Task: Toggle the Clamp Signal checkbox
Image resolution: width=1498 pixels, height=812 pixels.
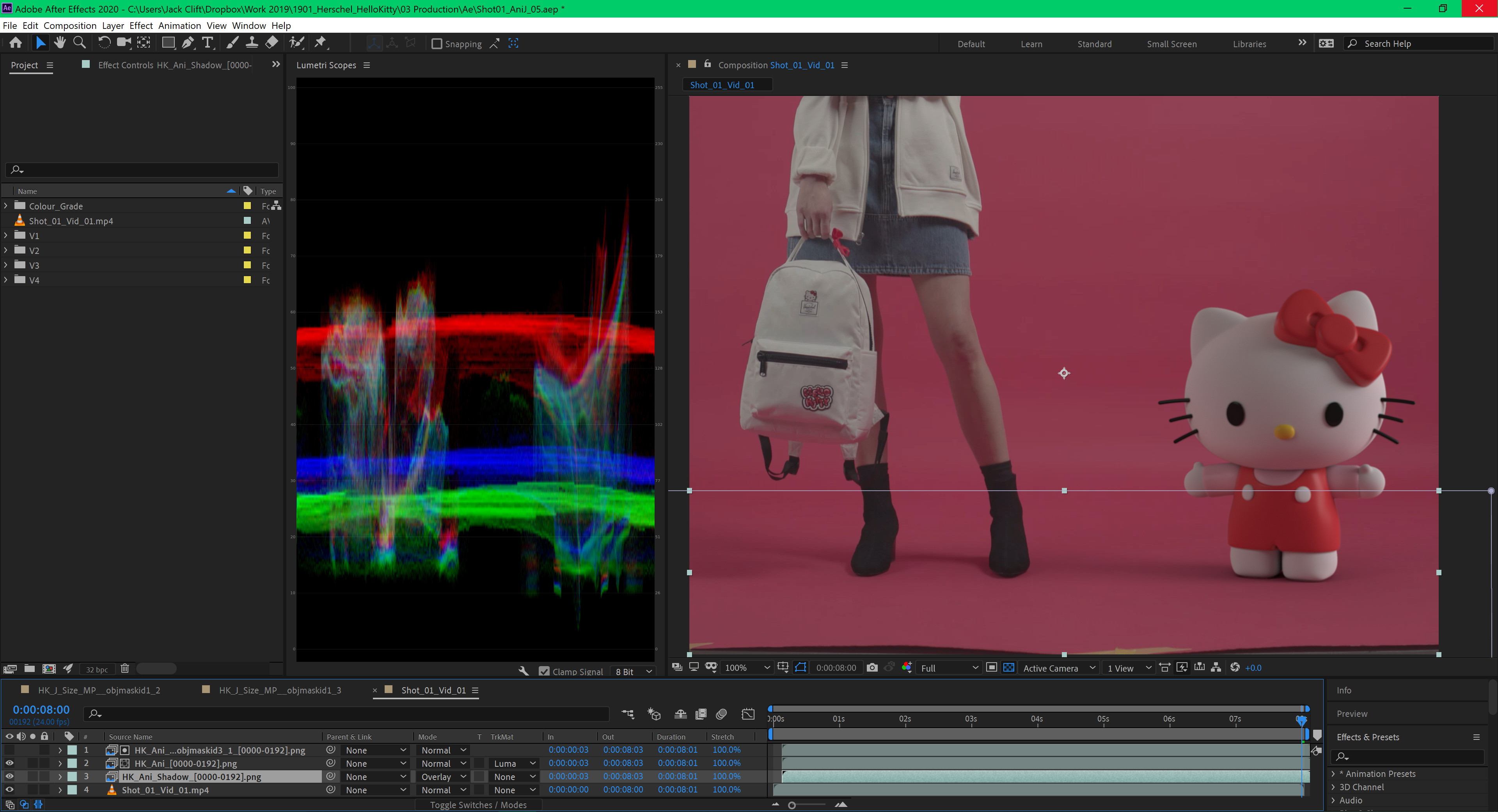Action: (x=544, y=671)
